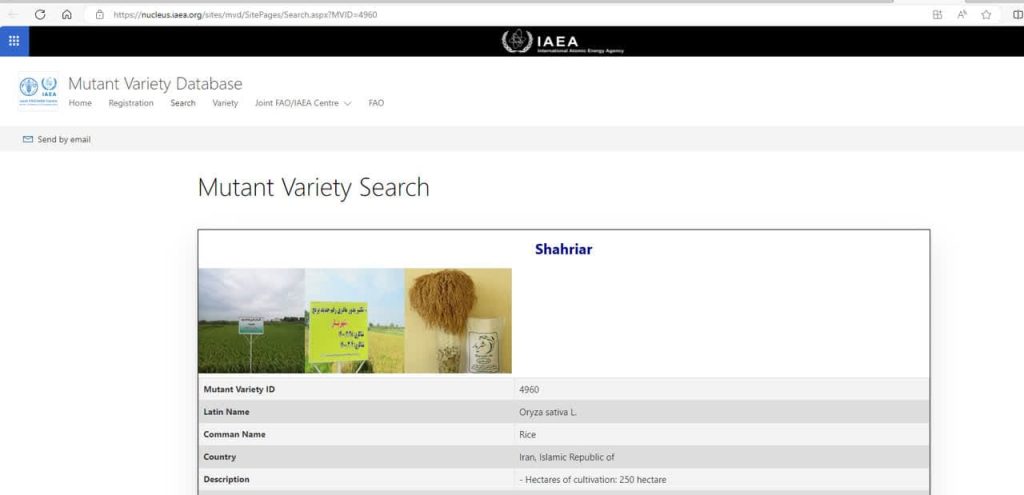Open the app launcher waffle icon
This screenshot has width=1024, height=495.
(x=14, y=41)
